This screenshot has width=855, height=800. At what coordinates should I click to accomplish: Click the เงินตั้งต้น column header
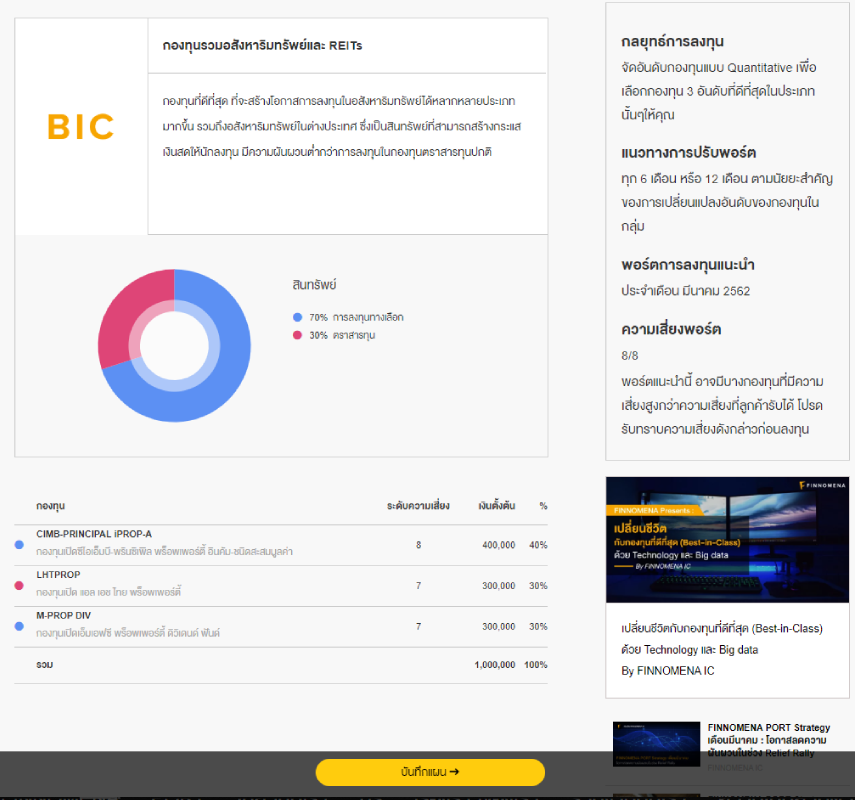pyautogui.click(x=496, y=506)
